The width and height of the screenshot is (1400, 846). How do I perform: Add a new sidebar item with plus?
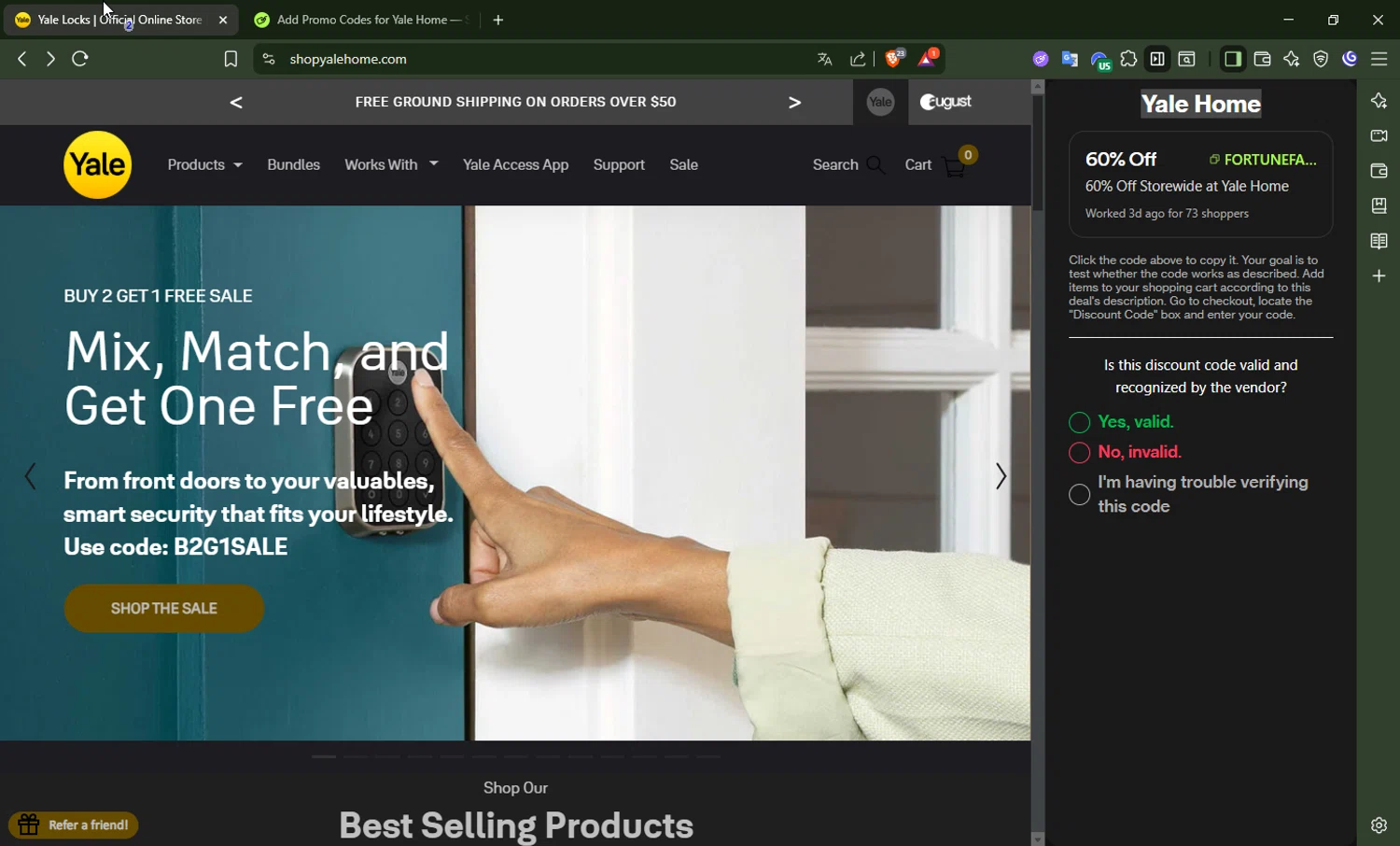pyautogui.click(x=1379, y=276)
